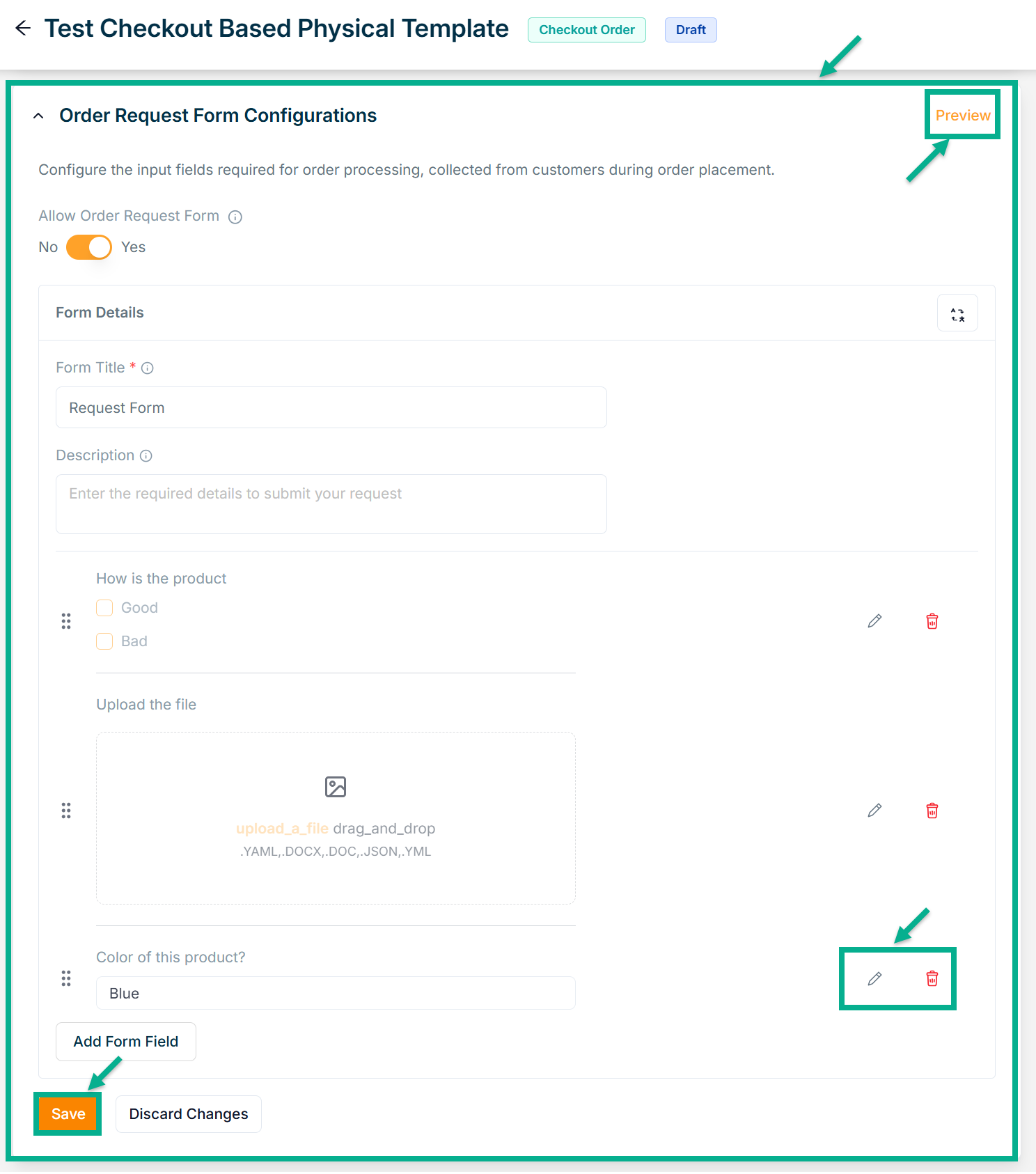
Task: Click the back arrow icon
Action: (x=23, y=29)
